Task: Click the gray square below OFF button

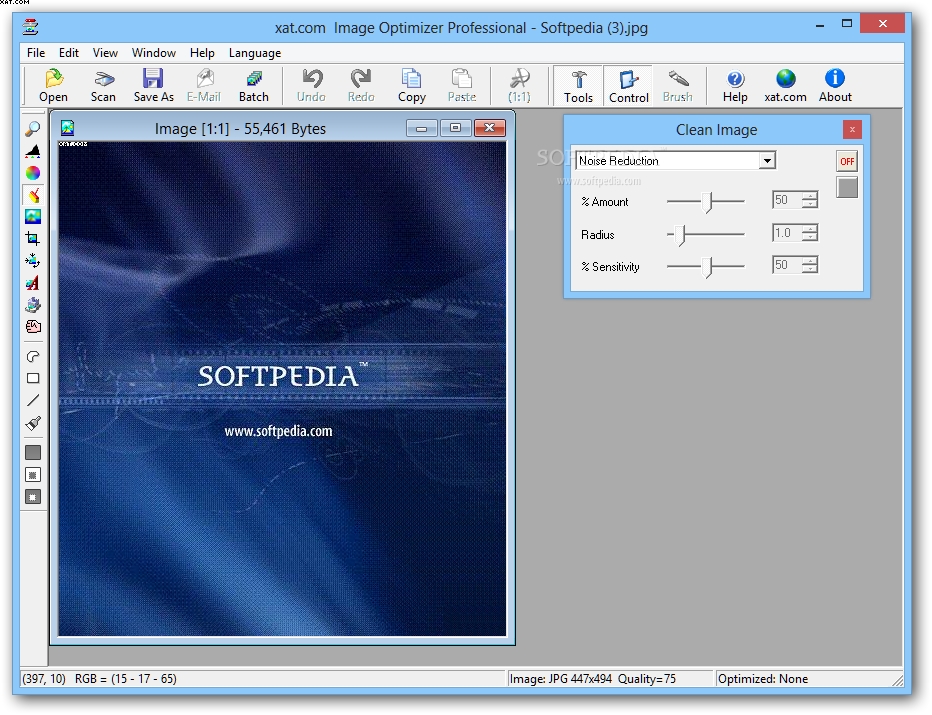Action: pyautogui.click(x=847, y=187)
